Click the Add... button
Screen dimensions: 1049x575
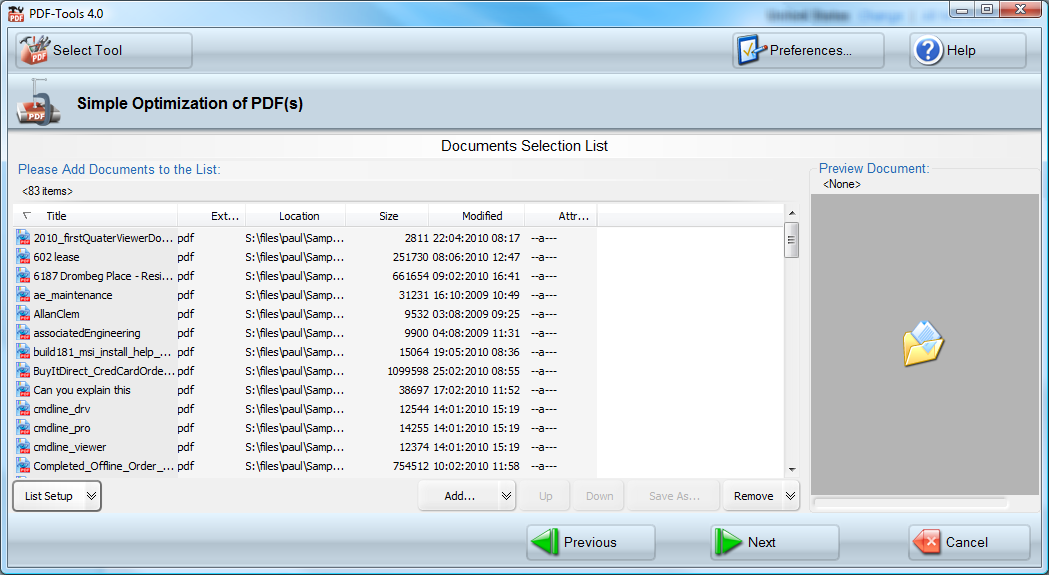coord(460,496)
